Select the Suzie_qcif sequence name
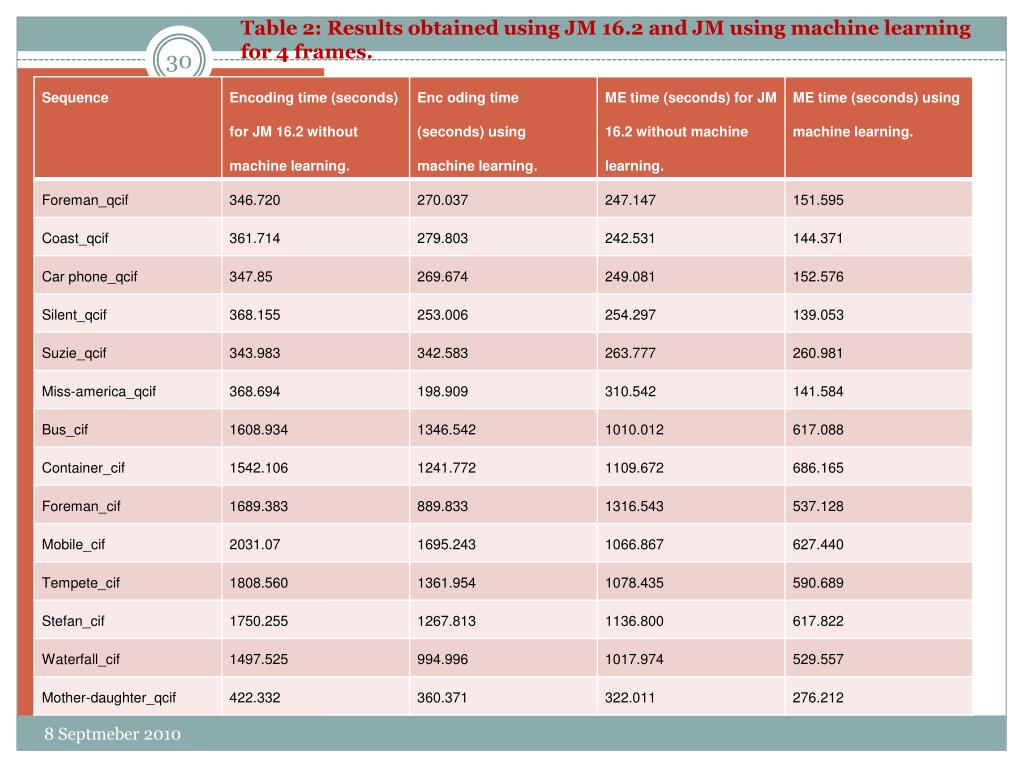This screenshot has height=768, width=1024. 74,353
